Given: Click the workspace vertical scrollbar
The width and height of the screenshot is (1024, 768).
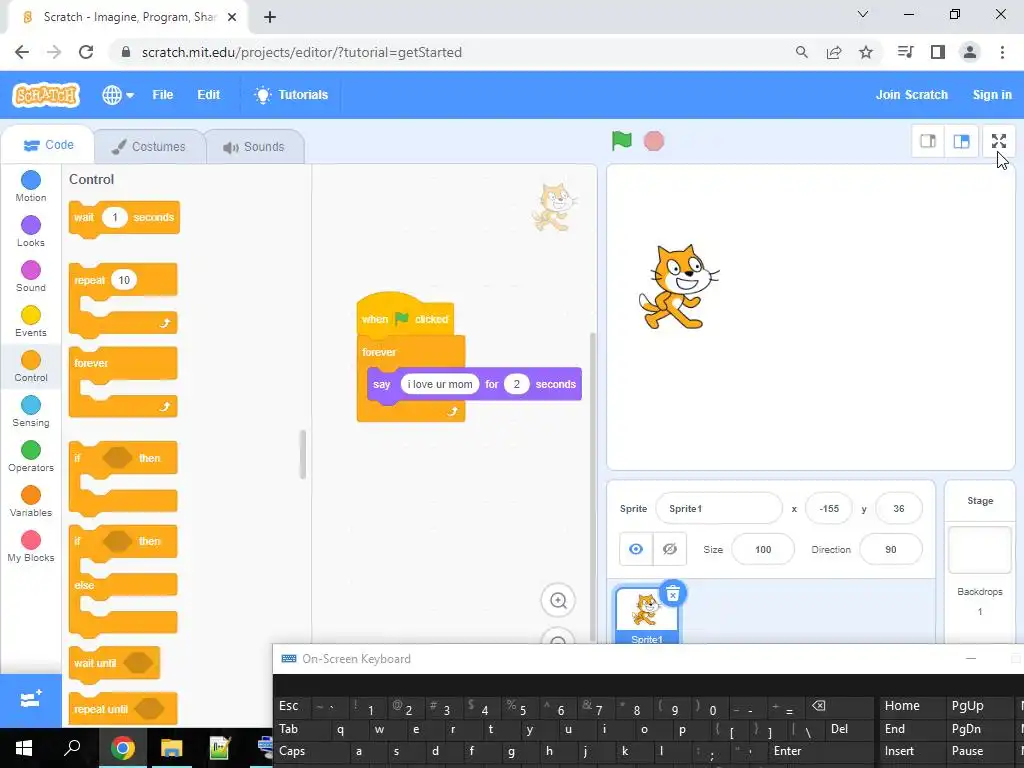Looking at the screenshot, I should pyautogui.click(x=592, y=487).
